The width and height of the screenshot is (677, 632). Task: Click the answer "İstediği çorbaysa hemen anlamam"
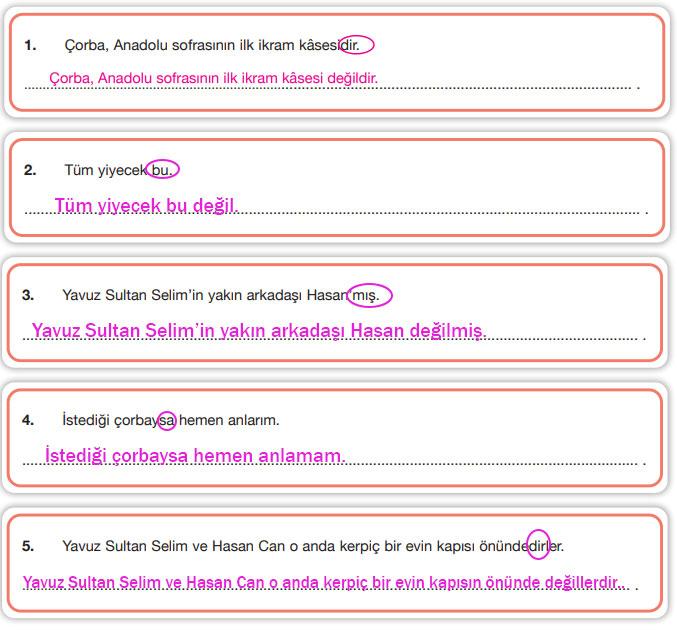click(x=195, y=455)
